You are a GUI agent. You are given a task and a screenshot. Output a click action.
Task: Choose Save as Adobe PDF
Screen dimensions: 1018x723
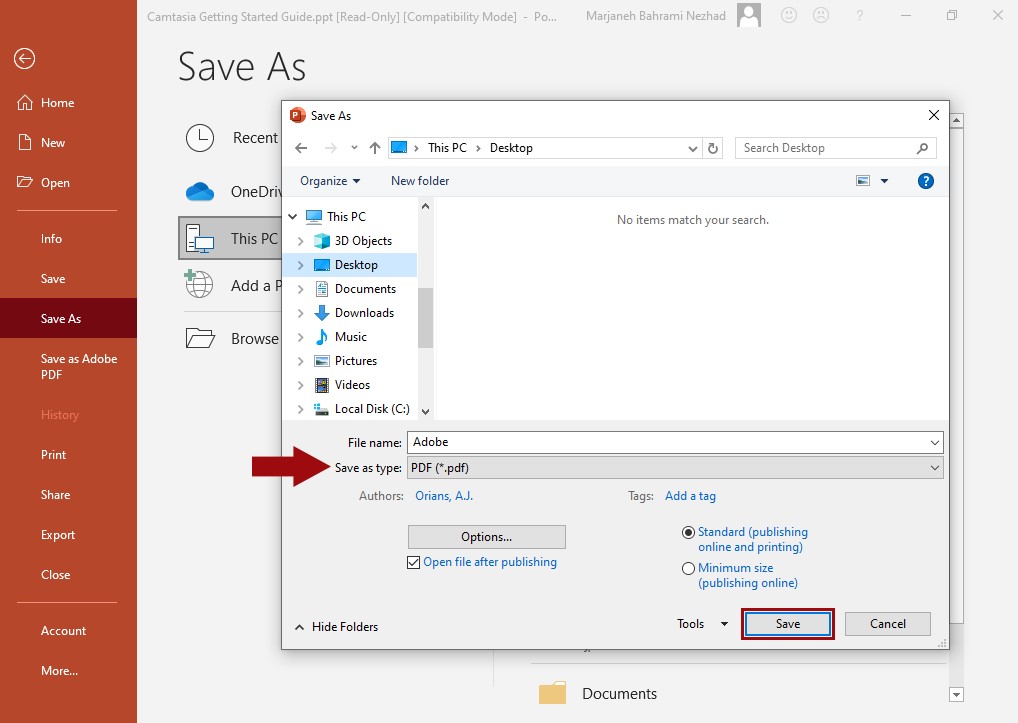tap(79, 367)
